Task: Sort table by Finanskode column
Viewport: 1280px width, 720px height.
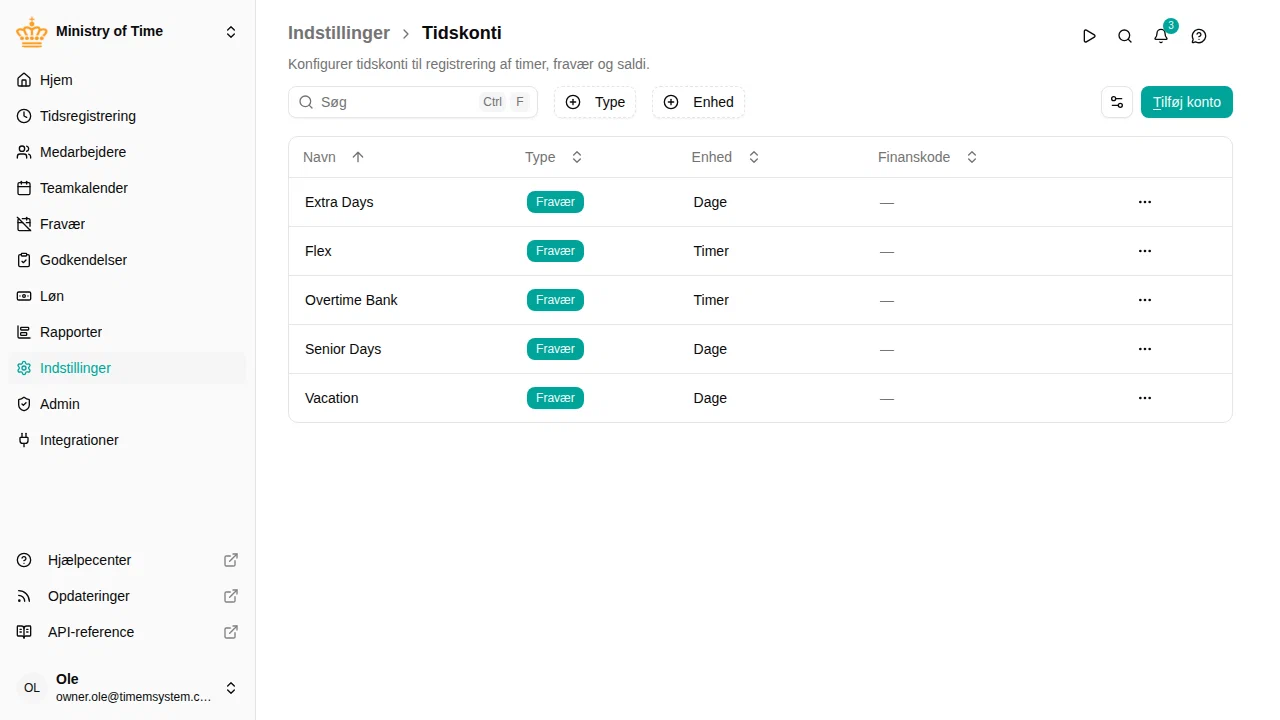Action: coord(928,157)
